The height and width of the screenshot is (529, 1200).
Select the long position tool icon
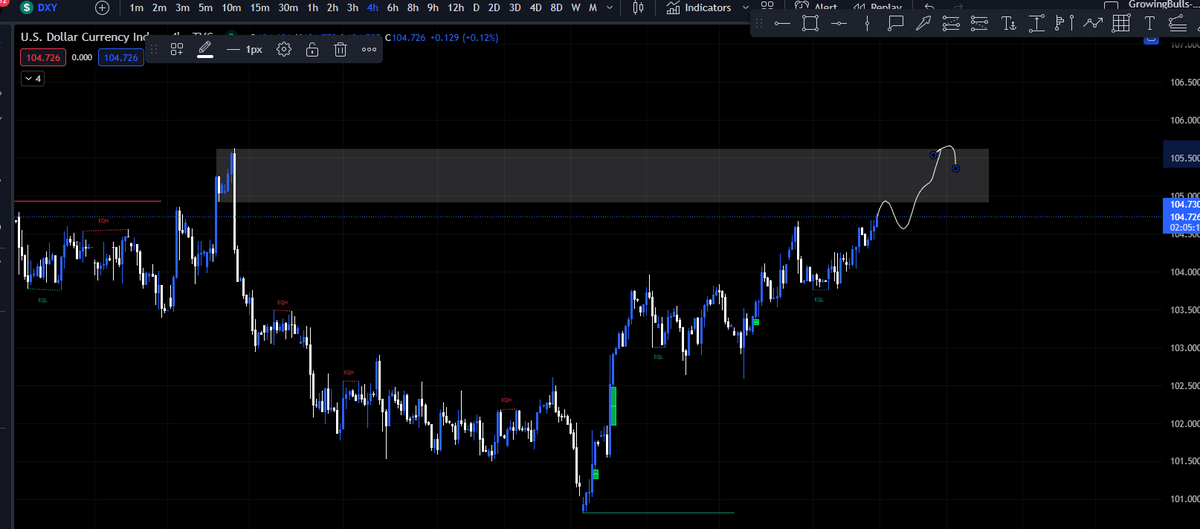click(x=951, y=23)
